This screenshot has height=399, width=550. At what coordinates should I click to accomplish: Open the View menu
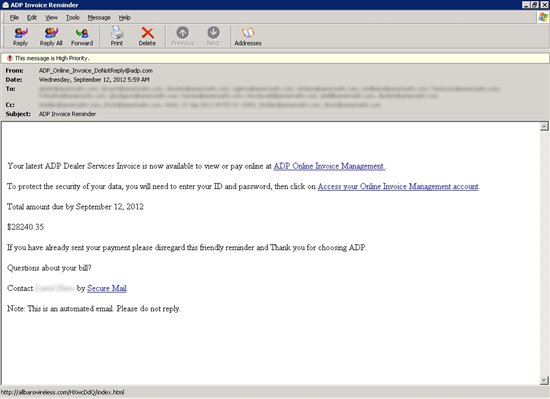point(51,18)
